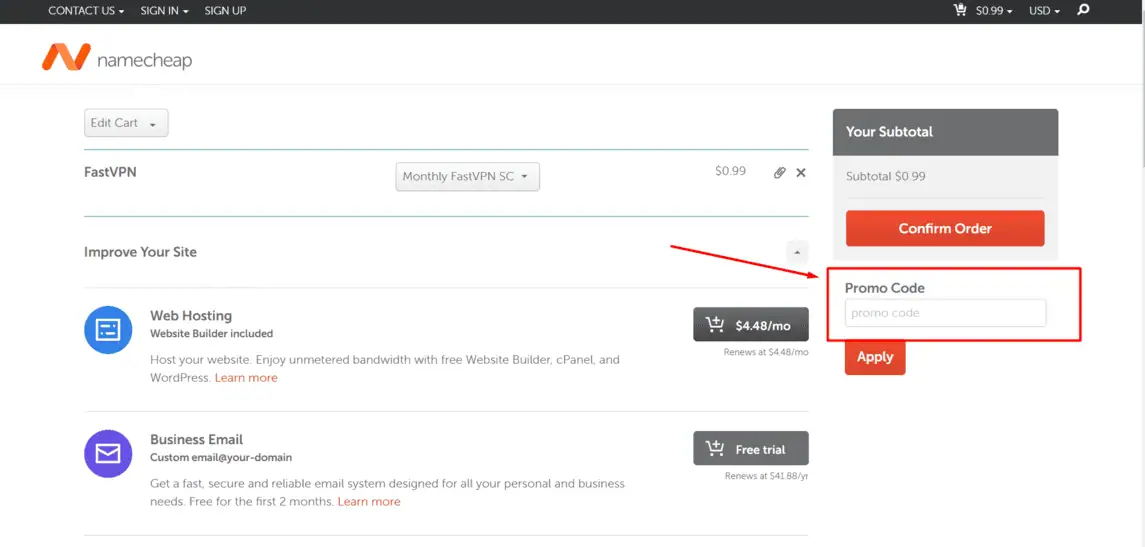Image resolution: width=1145 pixels, height=547 pixels.
Task: Click the Improve Your Site heading
Action: click(140, 252)
